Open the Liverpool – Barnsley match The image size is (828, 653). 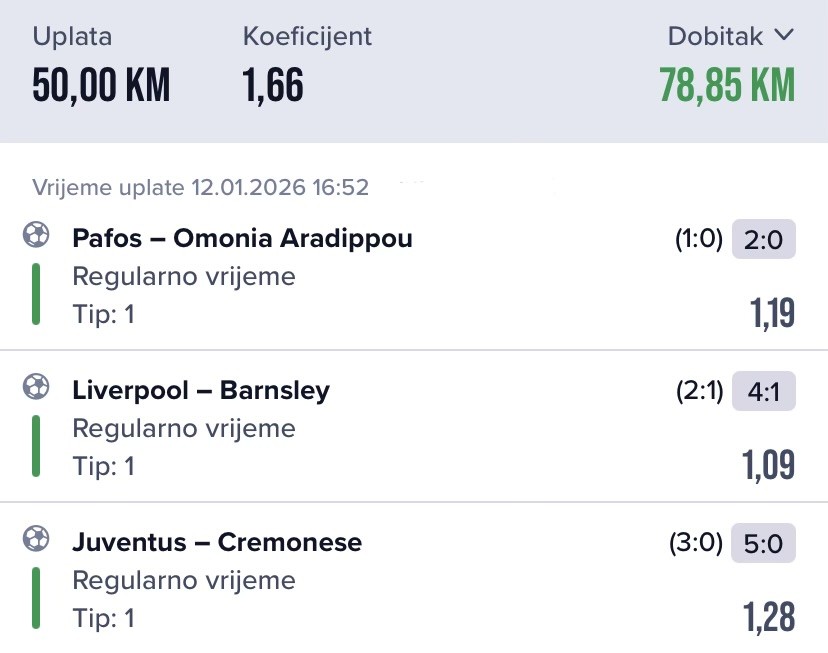click(x=200, y=390)
